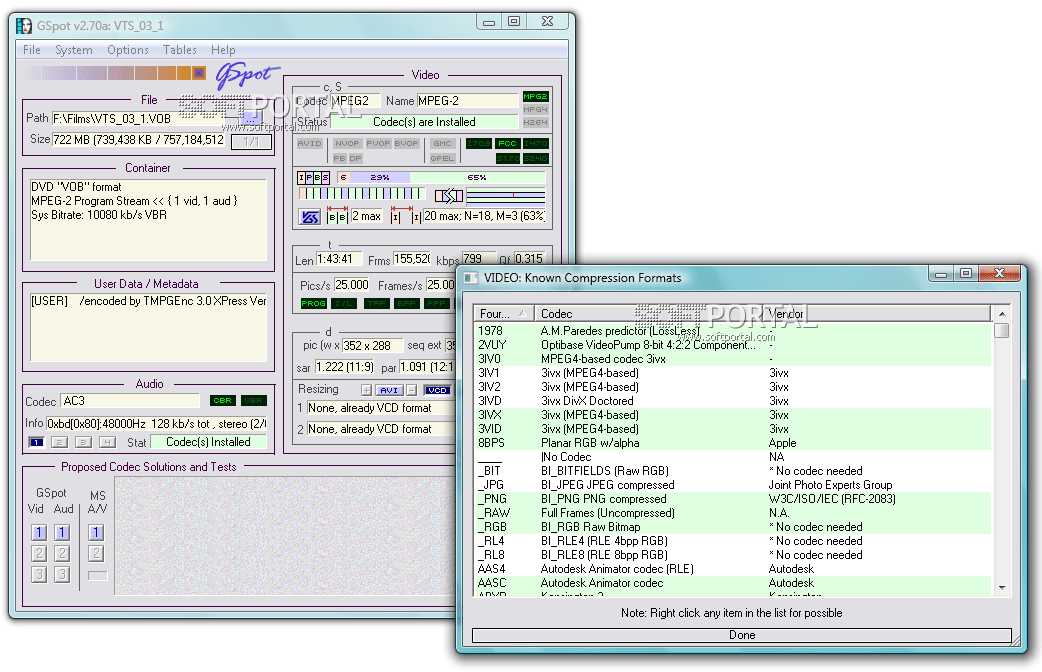Click the MPG2 codec indicator
This screenshot has width=1042, height=672.
click(x=536, y=97)
